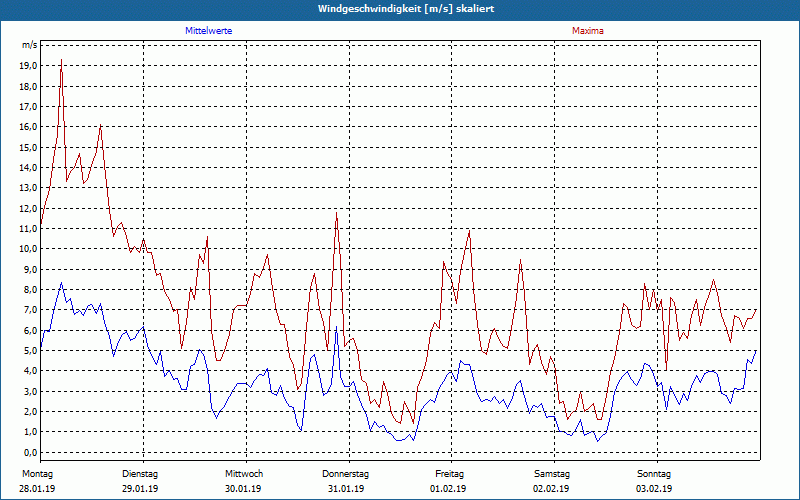This screenshot has height=500, width=800.
Task: Click the date 29.01.19
Action: pyautogui.click(x=140, y=489)
